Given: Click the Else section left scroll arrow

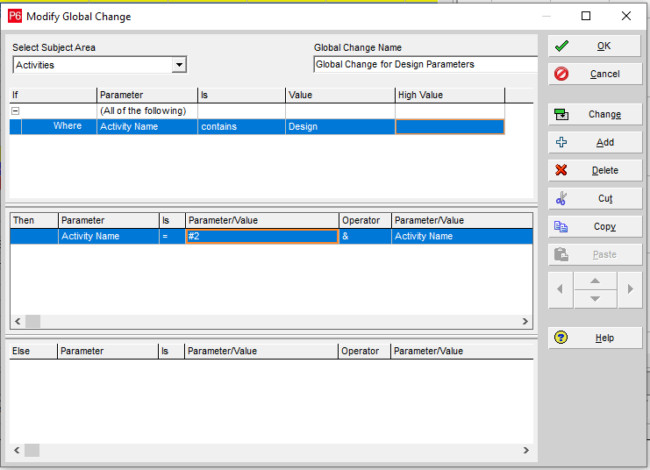Looking at the screenshot, I should coord(17,450).
